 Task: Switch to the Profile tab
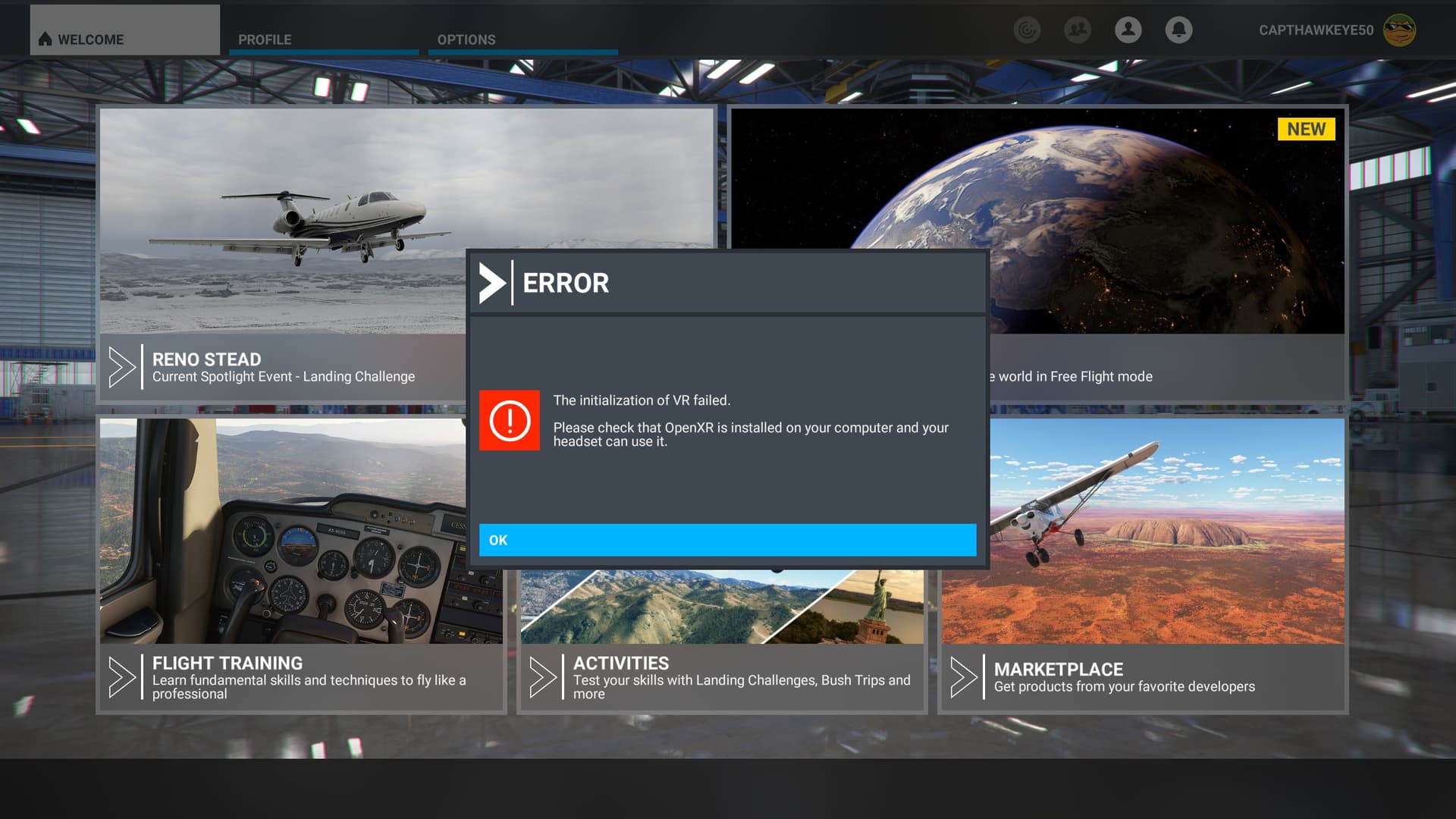tap(265, 39)
